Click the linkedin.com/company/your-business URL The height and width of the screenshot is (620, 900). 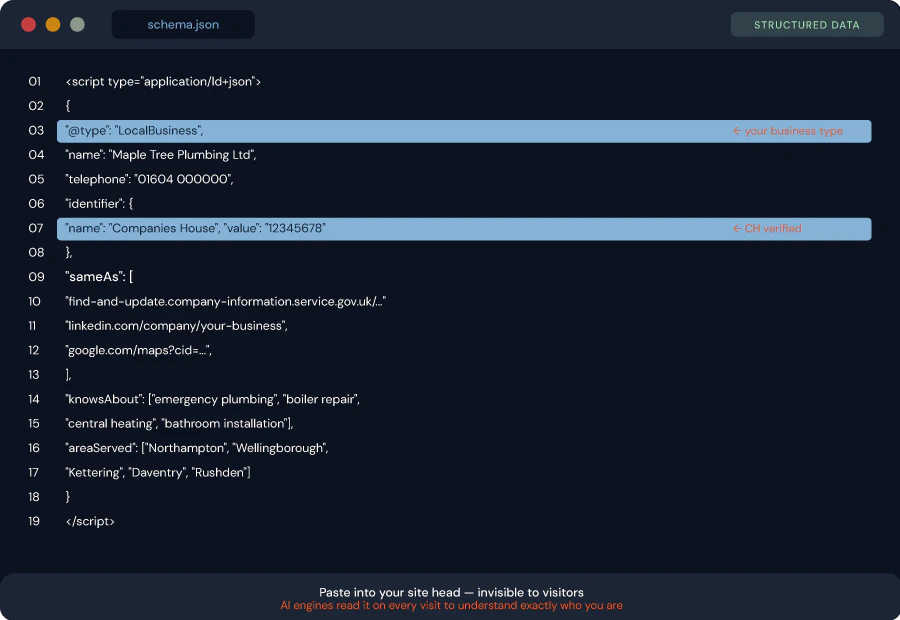[177, 326]
